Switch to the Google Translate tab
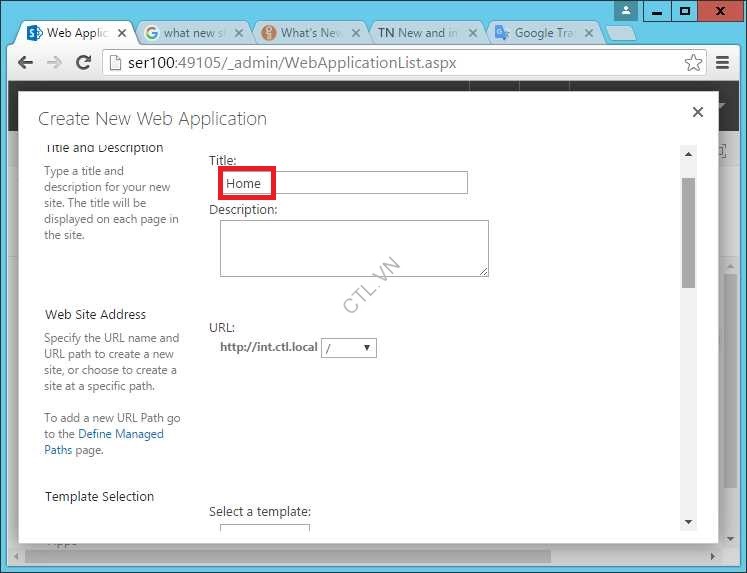Viewport: 747px width, 573px height. pos(540,33)
